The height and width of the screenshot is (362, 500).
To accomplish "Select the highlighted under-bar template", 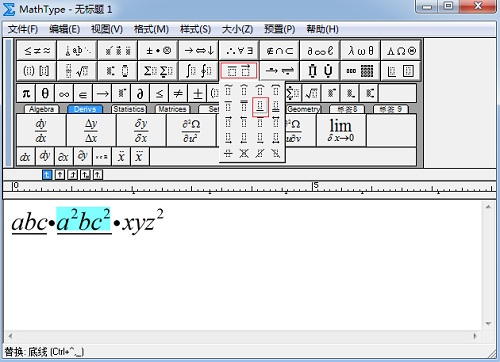I will (x=260, y=107).
